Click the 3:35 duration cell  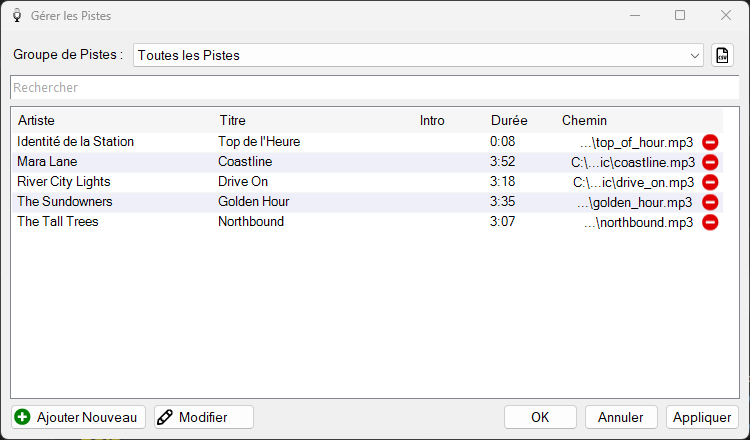click(502, 202)
